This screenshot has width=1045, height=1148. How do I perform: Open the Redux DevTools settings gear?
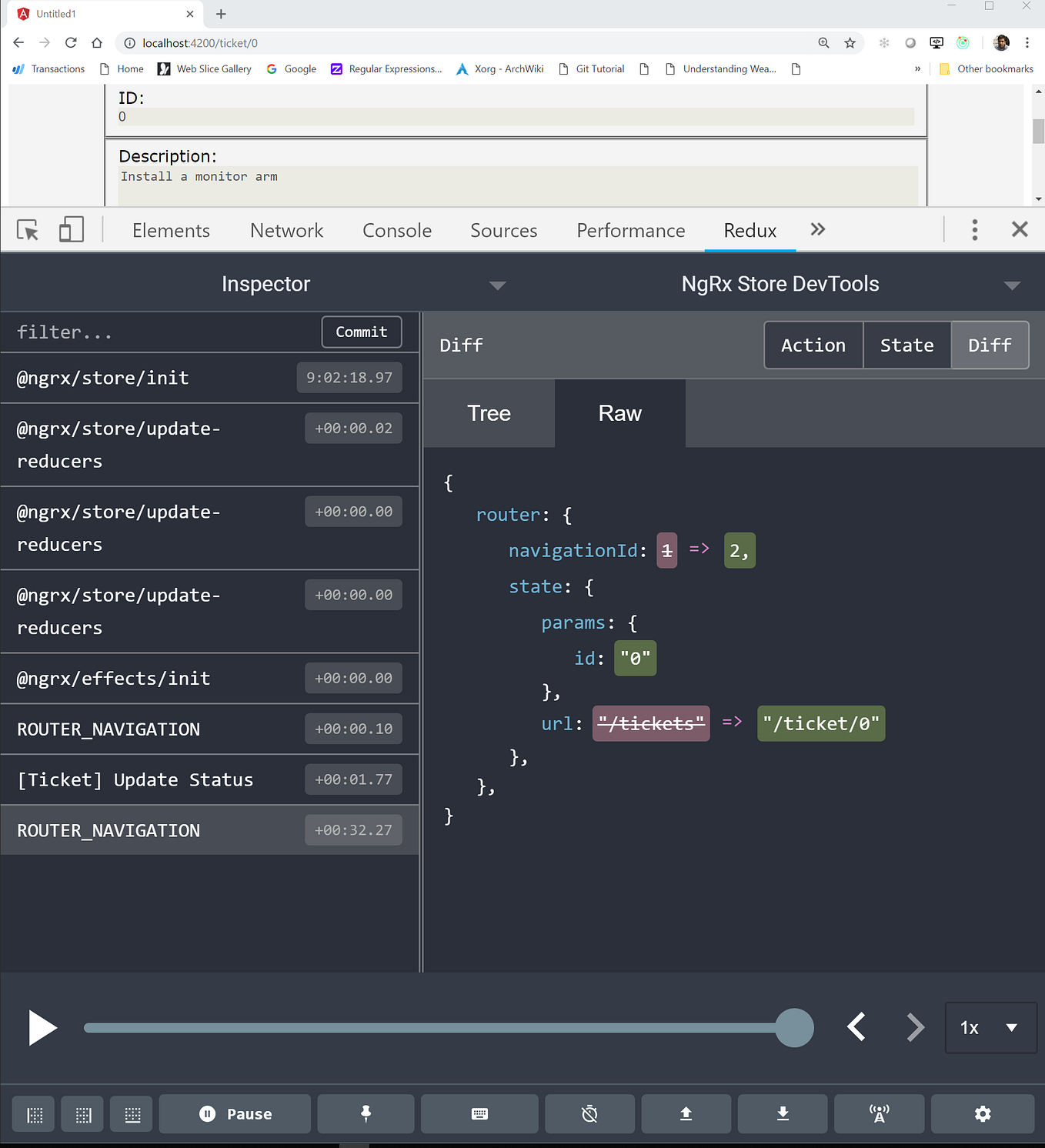click(x=982, y=1113)
